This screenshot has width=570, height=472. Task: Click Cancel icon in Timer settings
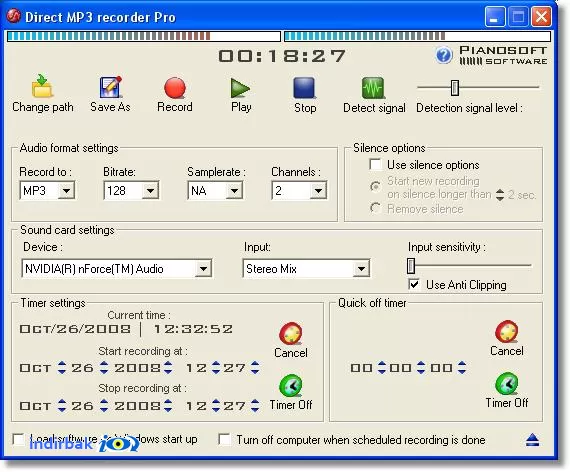tap(290, 333)
